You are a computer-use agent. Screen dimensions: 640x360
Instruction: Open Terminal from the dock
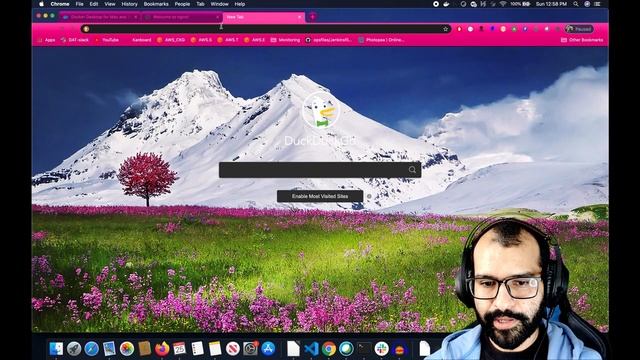[364, 349]
